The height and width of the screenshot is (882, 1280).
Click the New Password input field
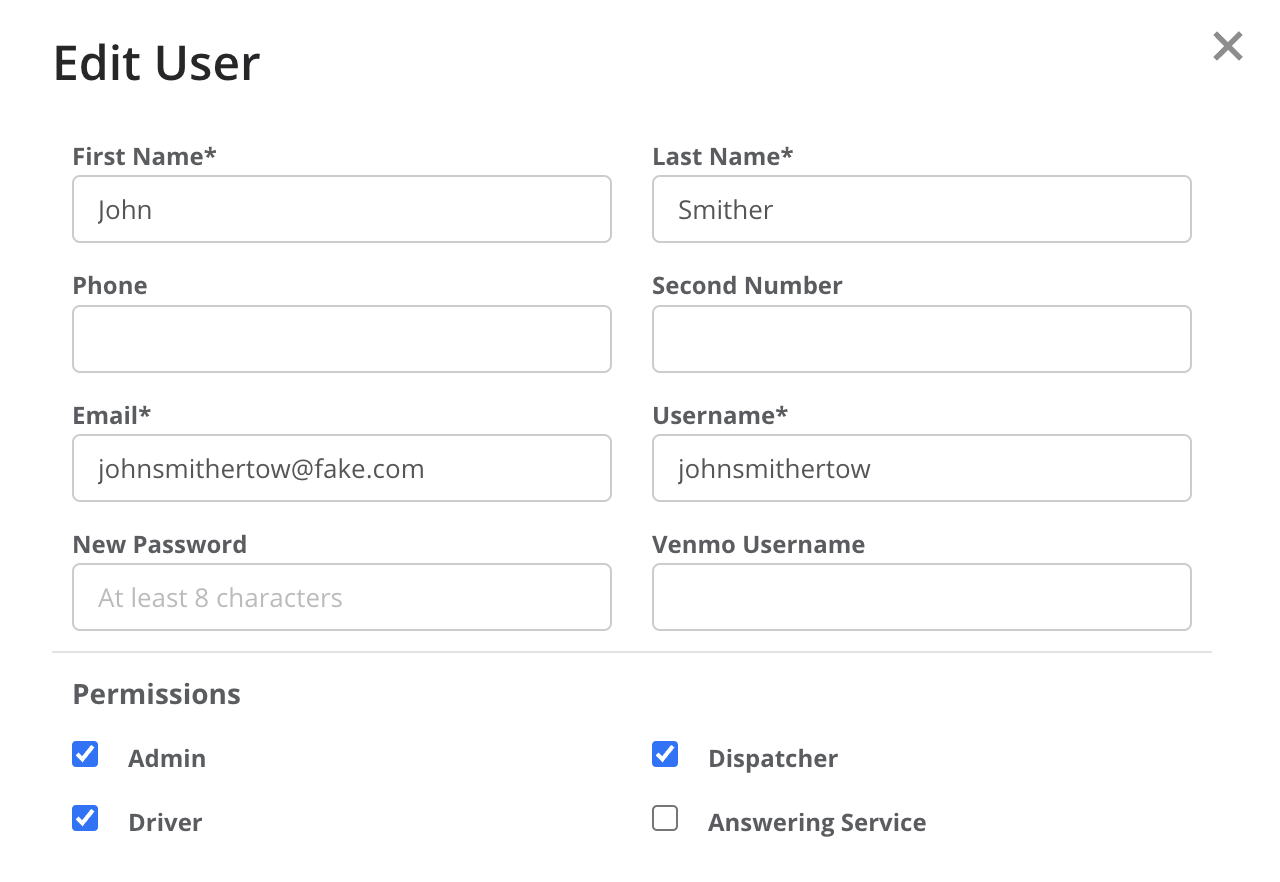point(342,597)
